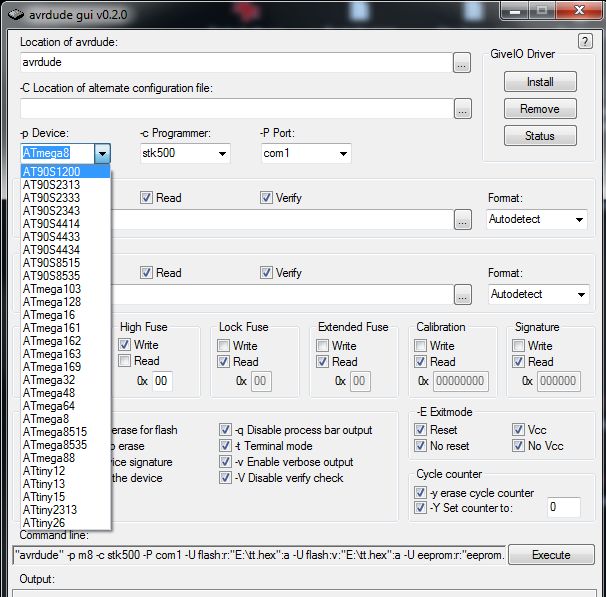606x597 pixels.
Task: Click the avrdude gui title bar icon
Action: pyautogui.click(x=15, y=15)
